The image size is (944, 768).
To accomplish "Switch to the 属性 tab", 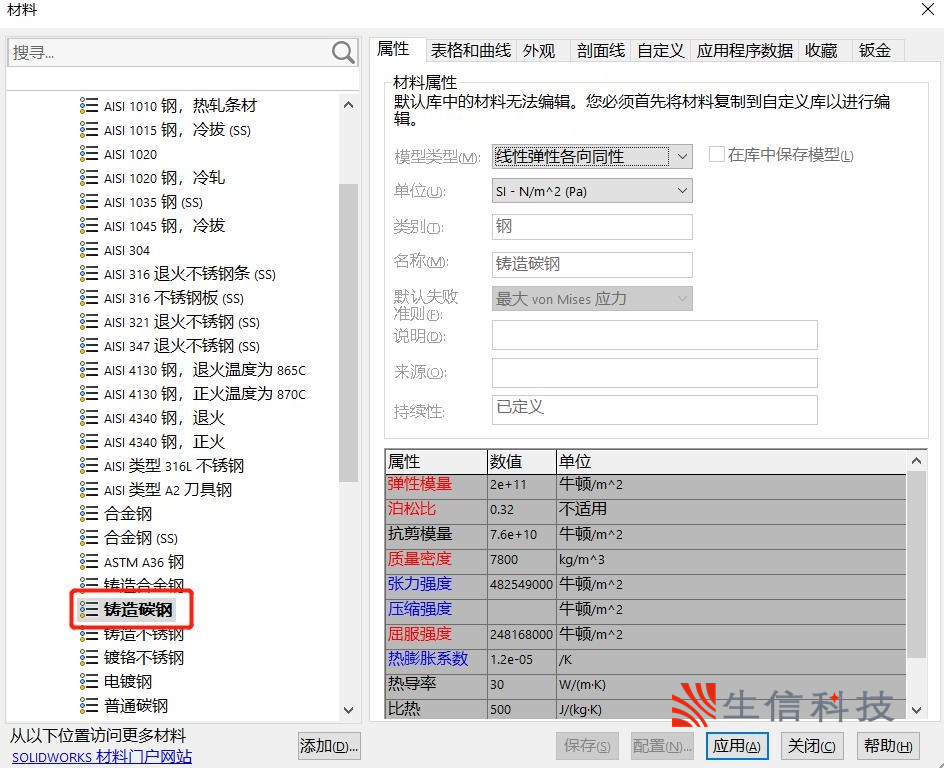I will (x=393, y=49).
